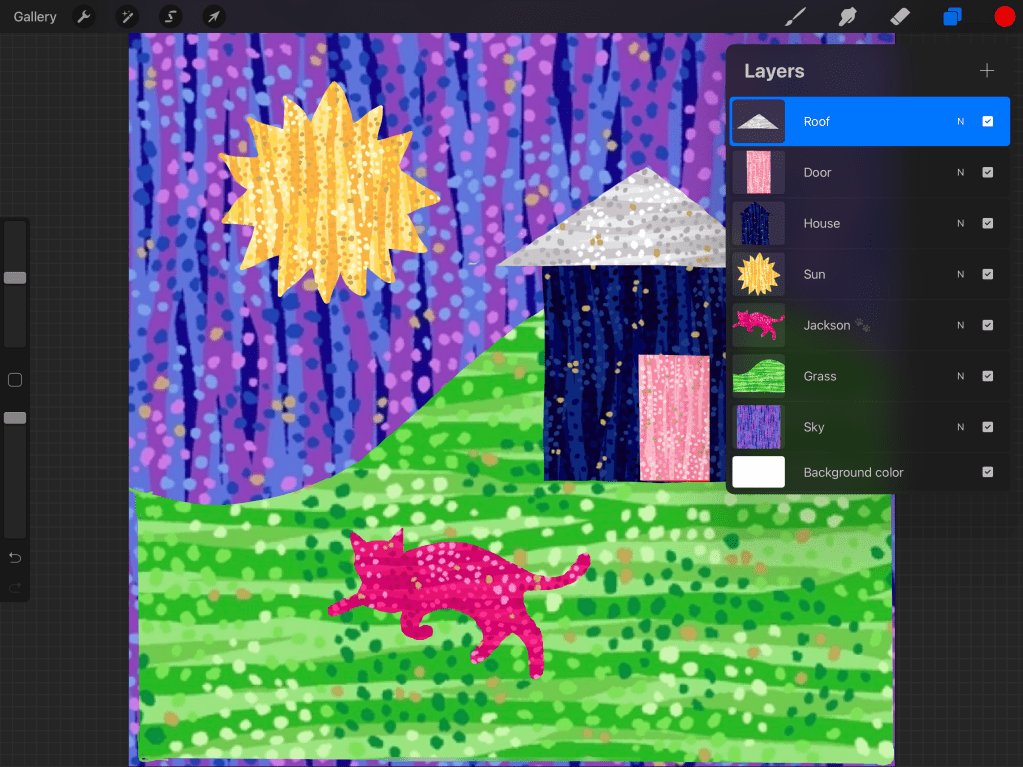Select the Smudge tool
Viewport: 1023px width, 767px height.
pos(847,16)
